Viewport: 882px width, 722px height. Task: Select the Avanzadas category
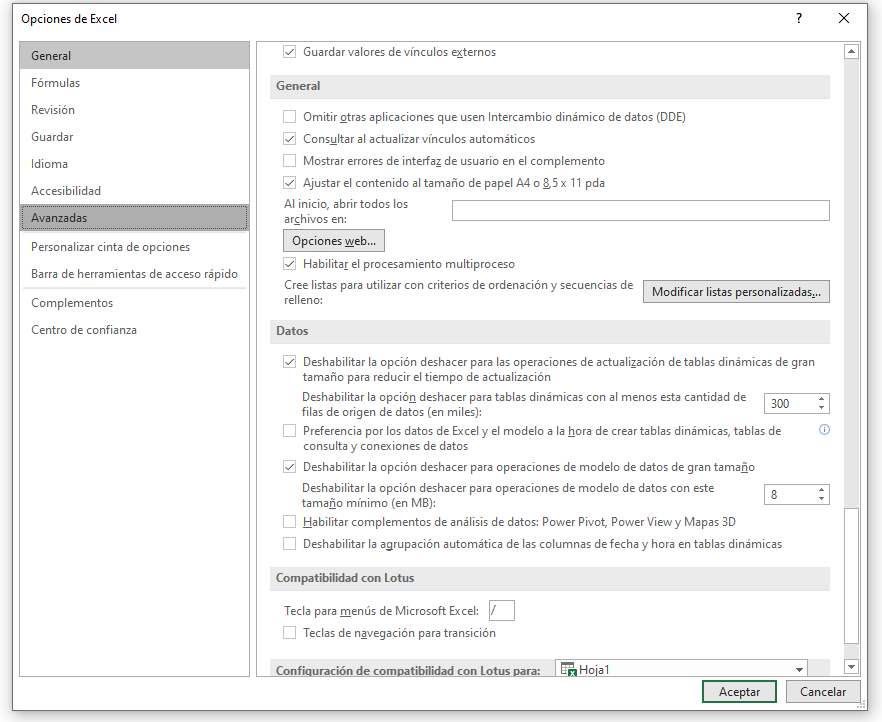coord(134,218)
